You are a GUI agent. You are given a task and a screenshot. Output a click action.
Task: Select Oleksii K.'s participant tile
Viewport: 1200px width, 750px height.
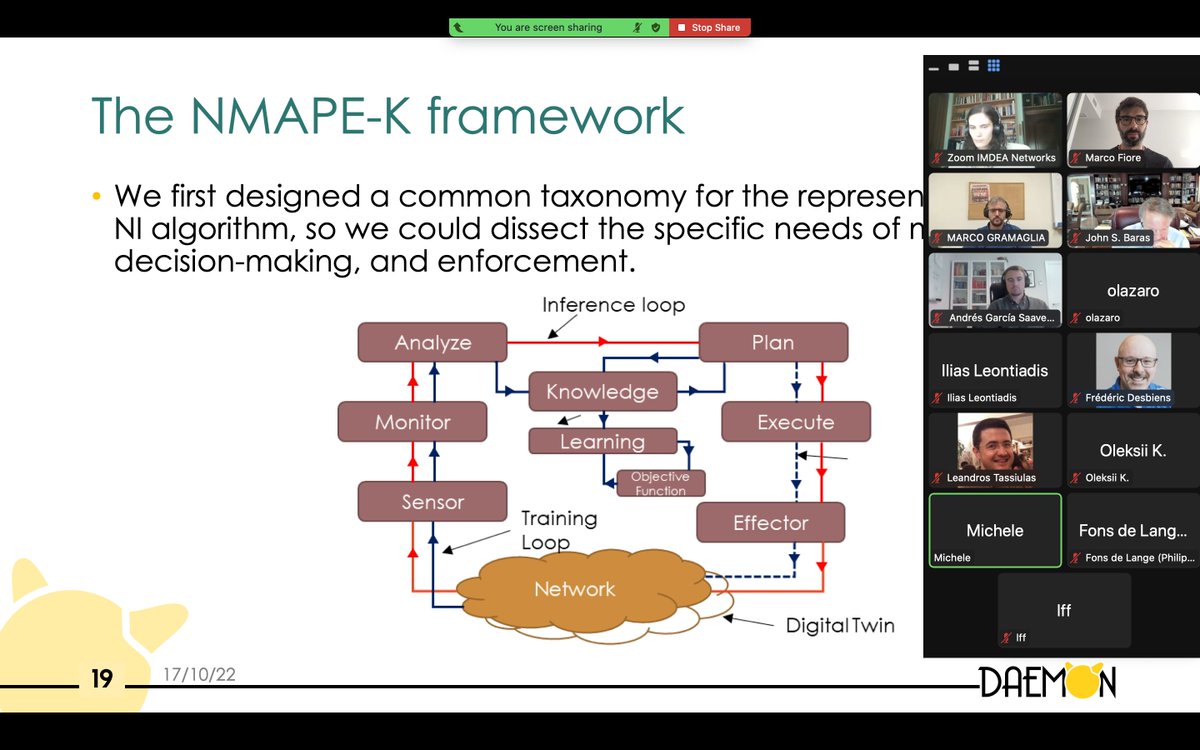click(x=1133, y=450)
